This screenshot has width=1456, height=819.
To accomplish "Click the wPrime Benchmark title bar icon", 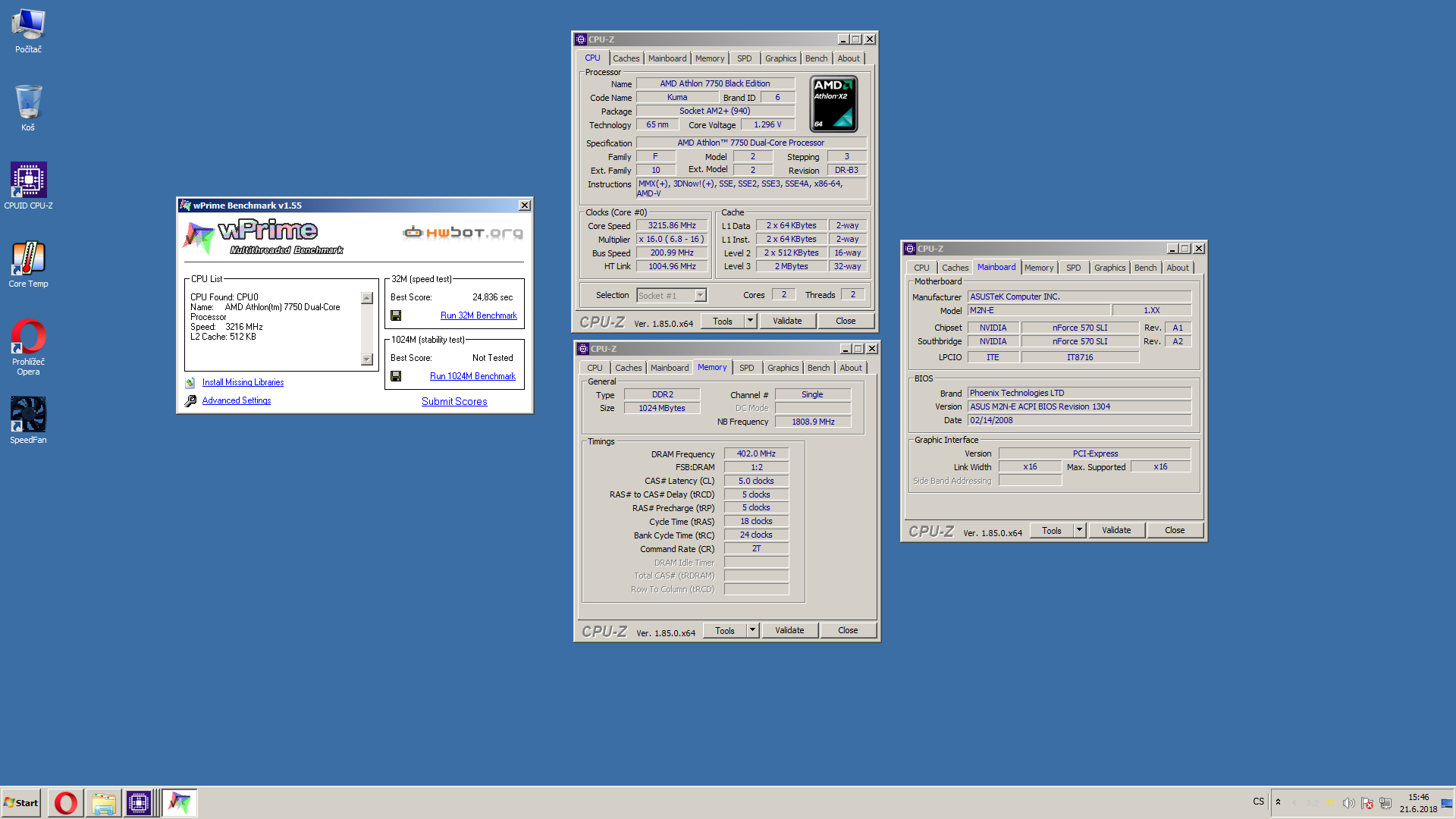I will tap(185, 206).
